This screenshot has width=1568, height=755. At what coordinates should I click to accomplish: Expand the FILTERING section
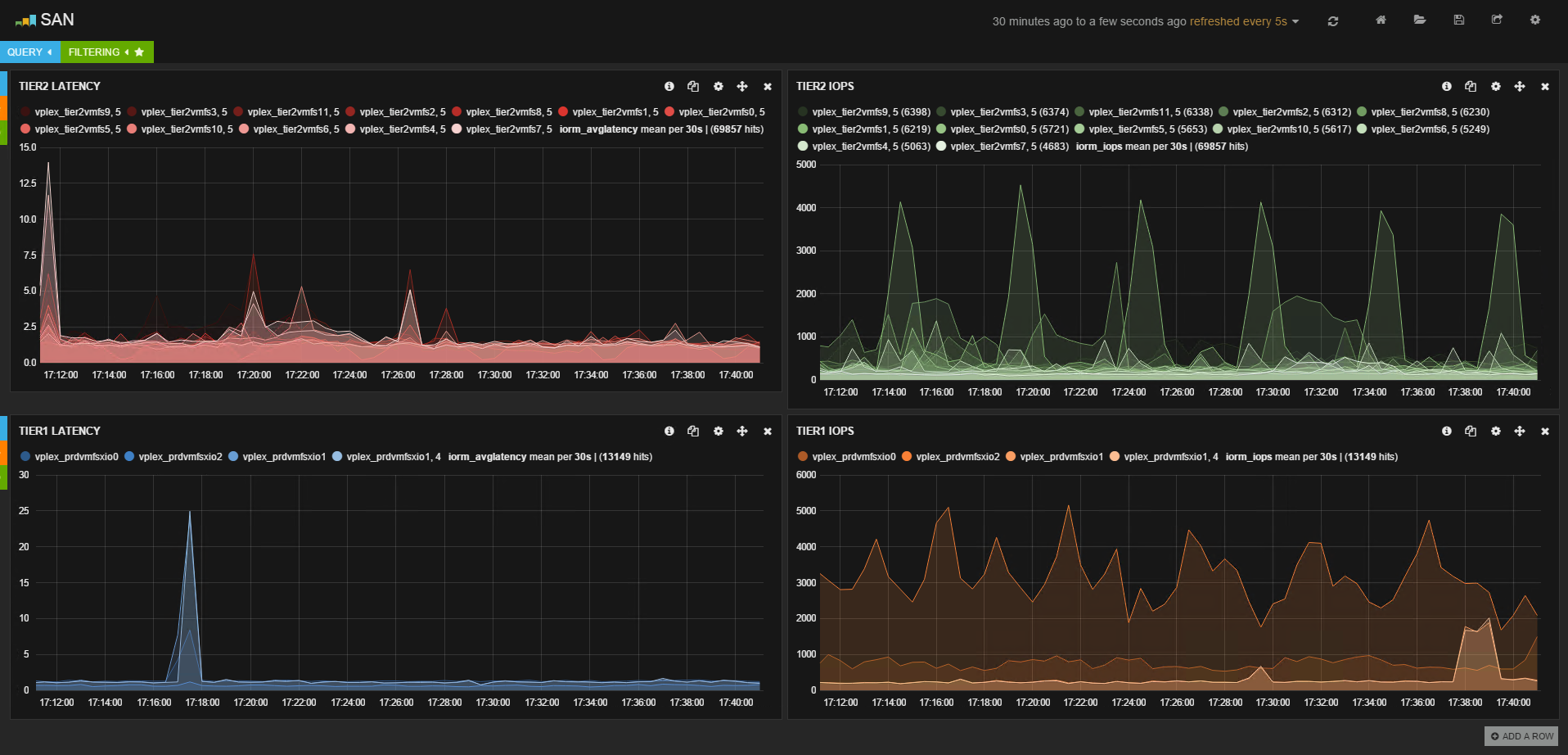click(98, 52)
